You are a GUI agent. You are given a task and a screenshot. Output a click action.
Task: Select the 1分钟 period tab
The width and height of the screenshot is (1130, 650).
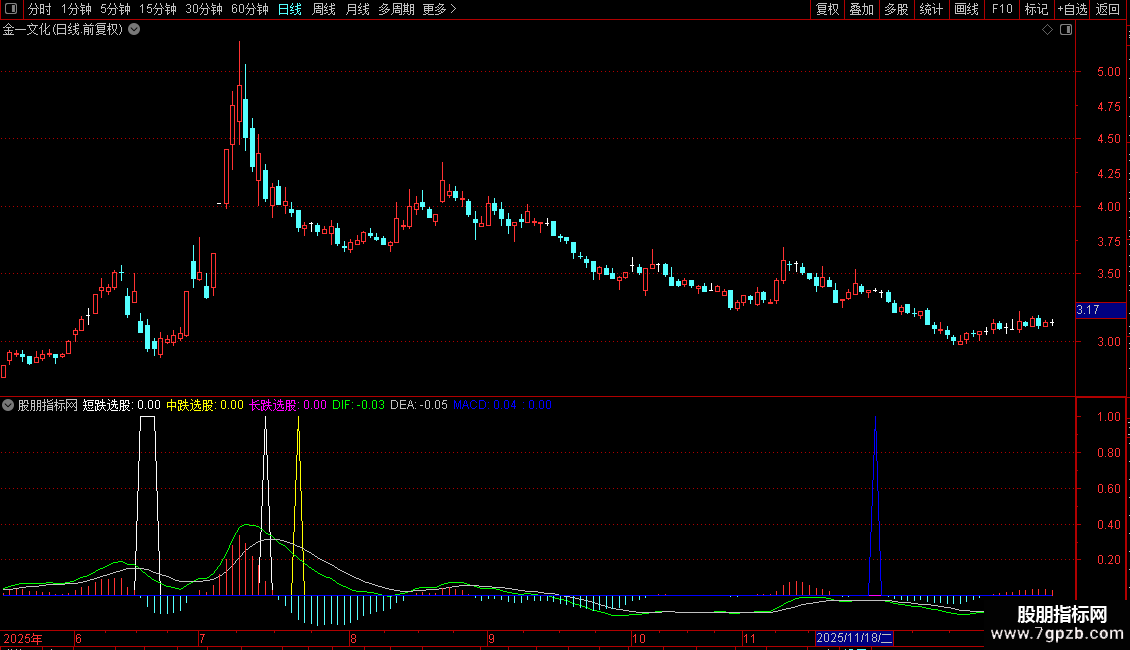tap(76, 9)
